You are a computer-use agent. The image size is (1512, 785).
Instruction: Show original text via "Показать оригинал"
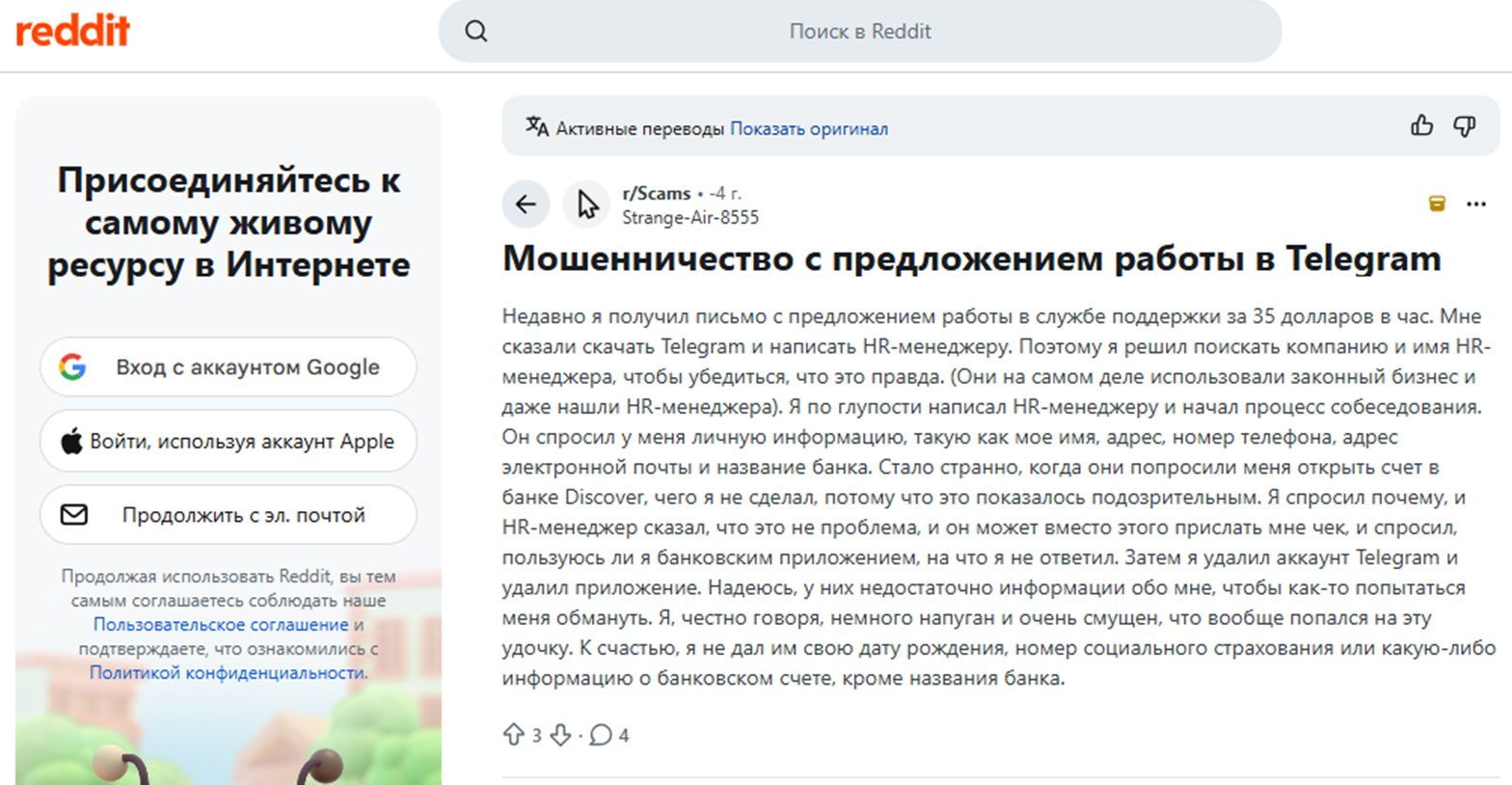[x=809, y=128]
